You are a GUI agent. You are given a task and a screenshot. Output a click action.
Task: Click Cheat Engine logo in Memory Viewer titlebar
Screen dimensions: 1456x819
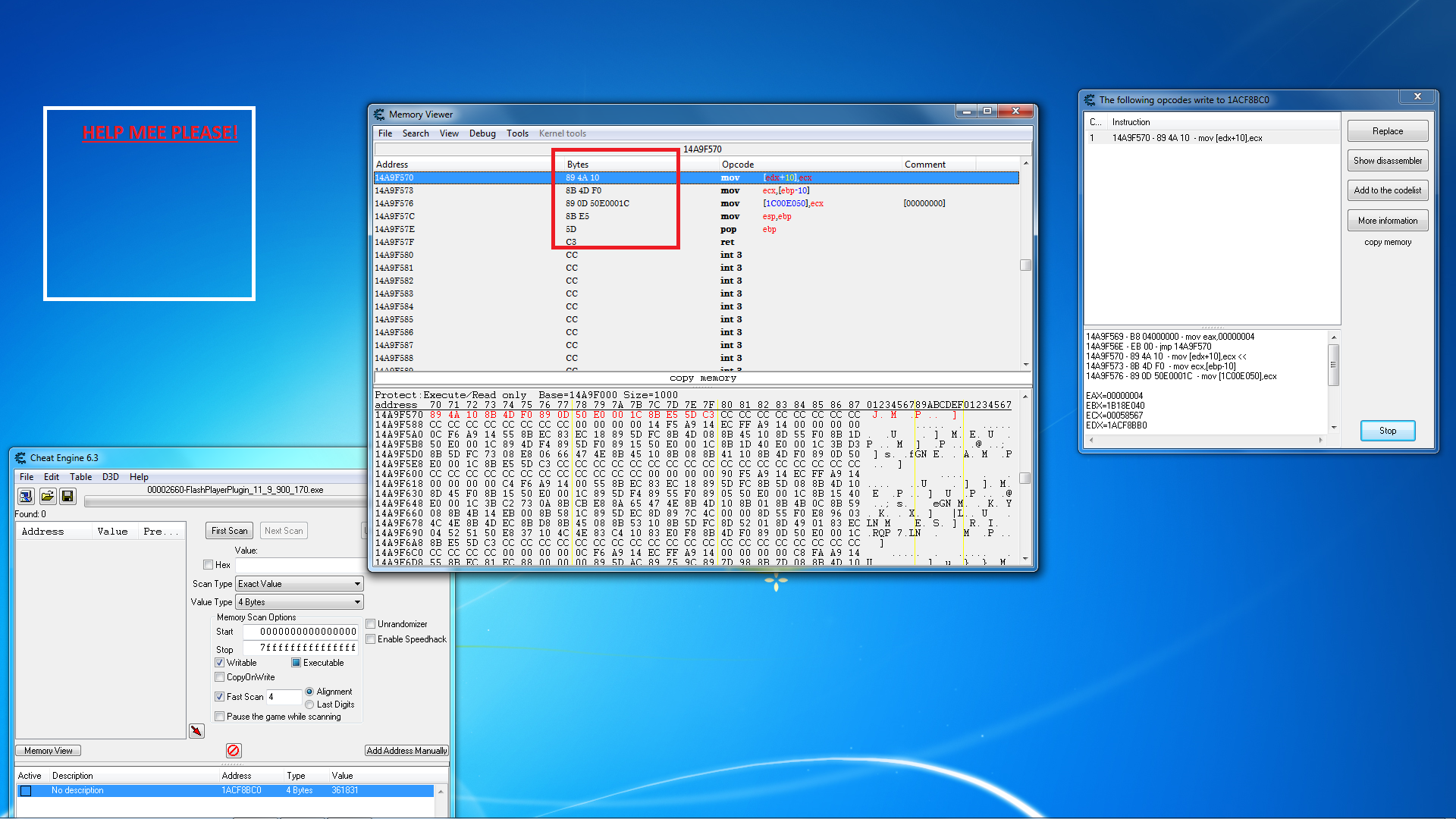[x=379, y=115]
